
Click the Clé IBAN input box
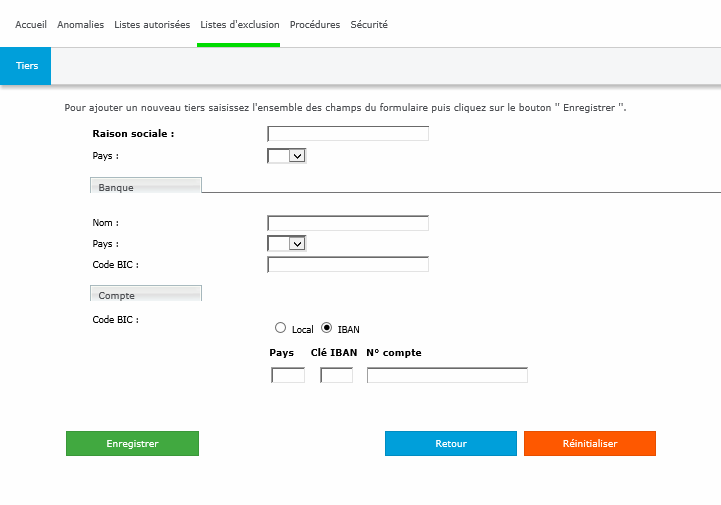(x=336, y=375)
